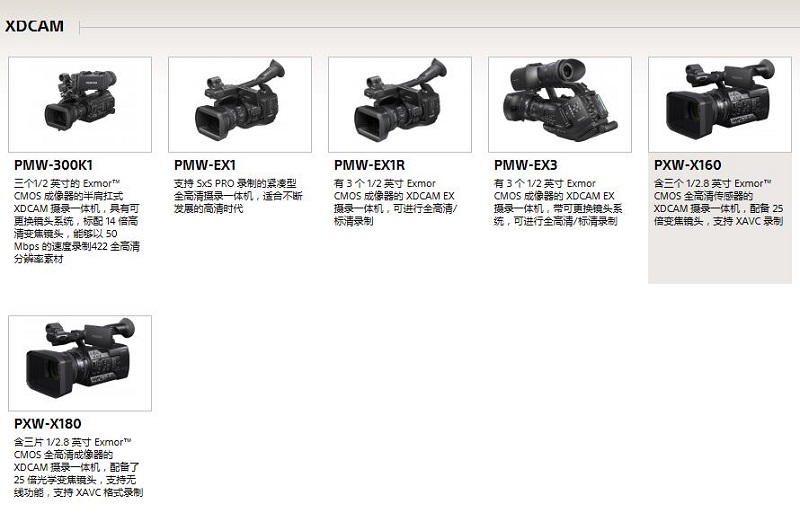Open the PXW-X160 title link
The height and width of the screenshot is (513, 800).
pyautogui.click(x=688, y=165)
